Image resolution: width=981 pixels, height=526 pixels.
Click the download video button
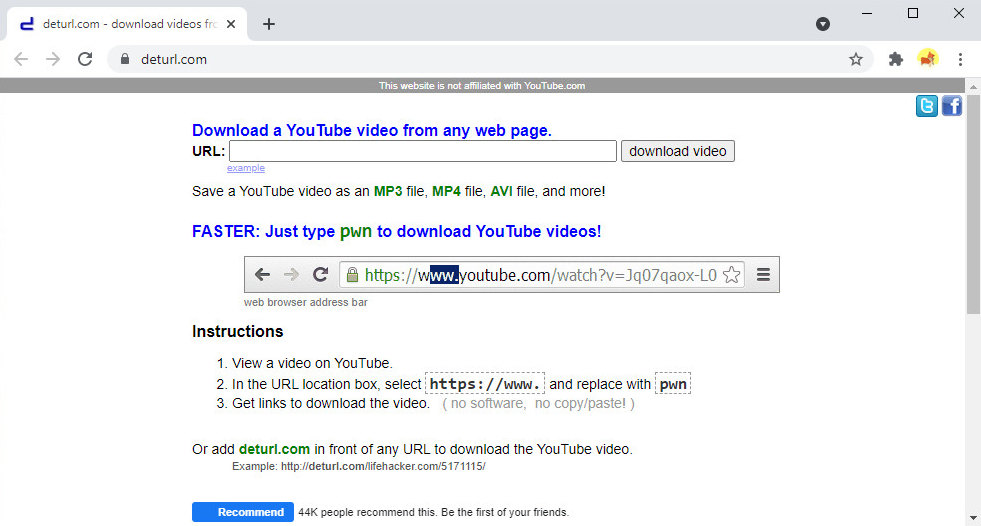678,151
